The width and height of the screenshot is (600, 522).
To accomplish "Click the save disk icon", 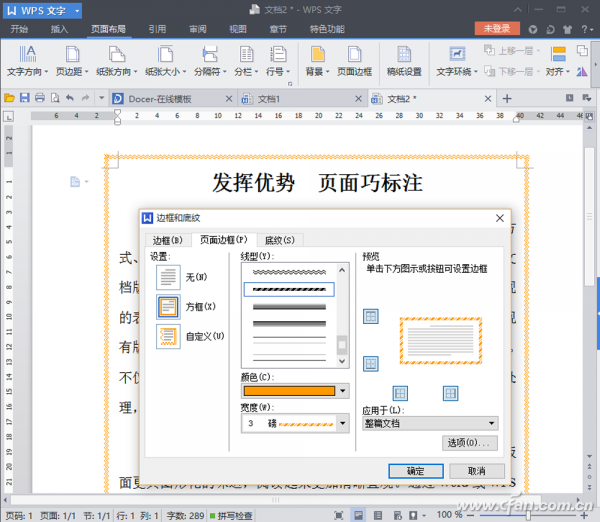I will [24, 98].
